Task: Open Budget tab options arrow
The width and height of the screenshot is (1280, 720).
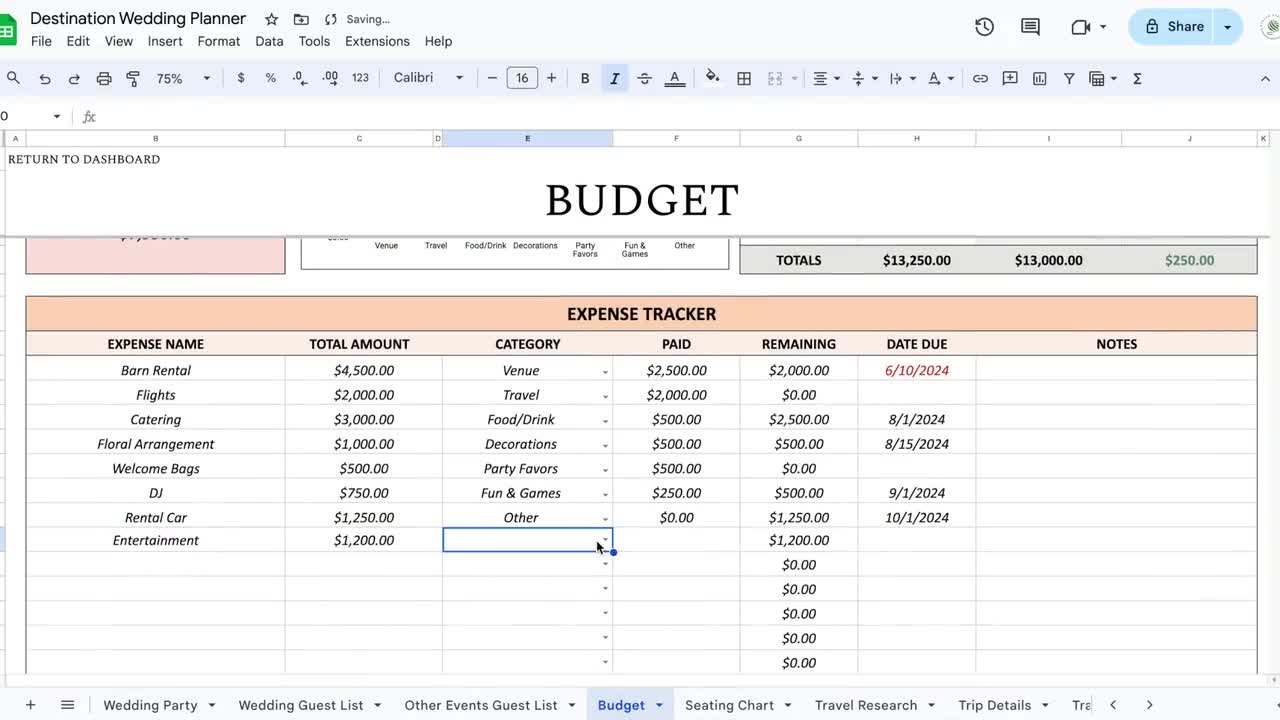Action: [659, 705]
